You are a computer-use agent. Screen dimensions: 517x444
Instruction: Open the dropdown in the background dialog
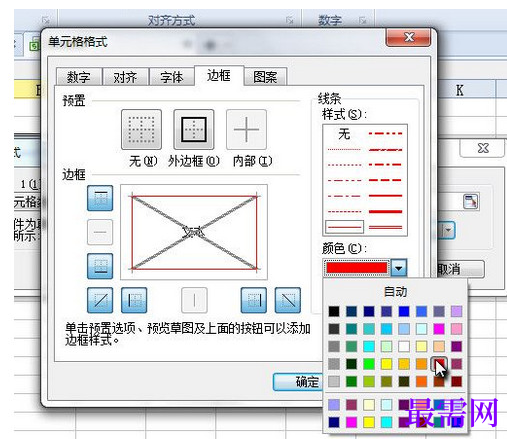(x=448, y=230)
